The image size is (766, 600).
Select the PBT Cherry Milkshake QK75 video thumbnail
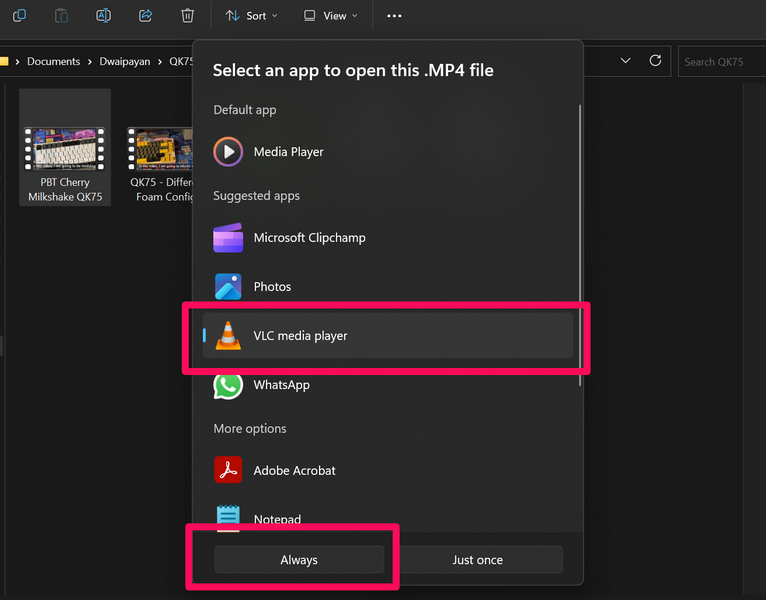point(64,148)
